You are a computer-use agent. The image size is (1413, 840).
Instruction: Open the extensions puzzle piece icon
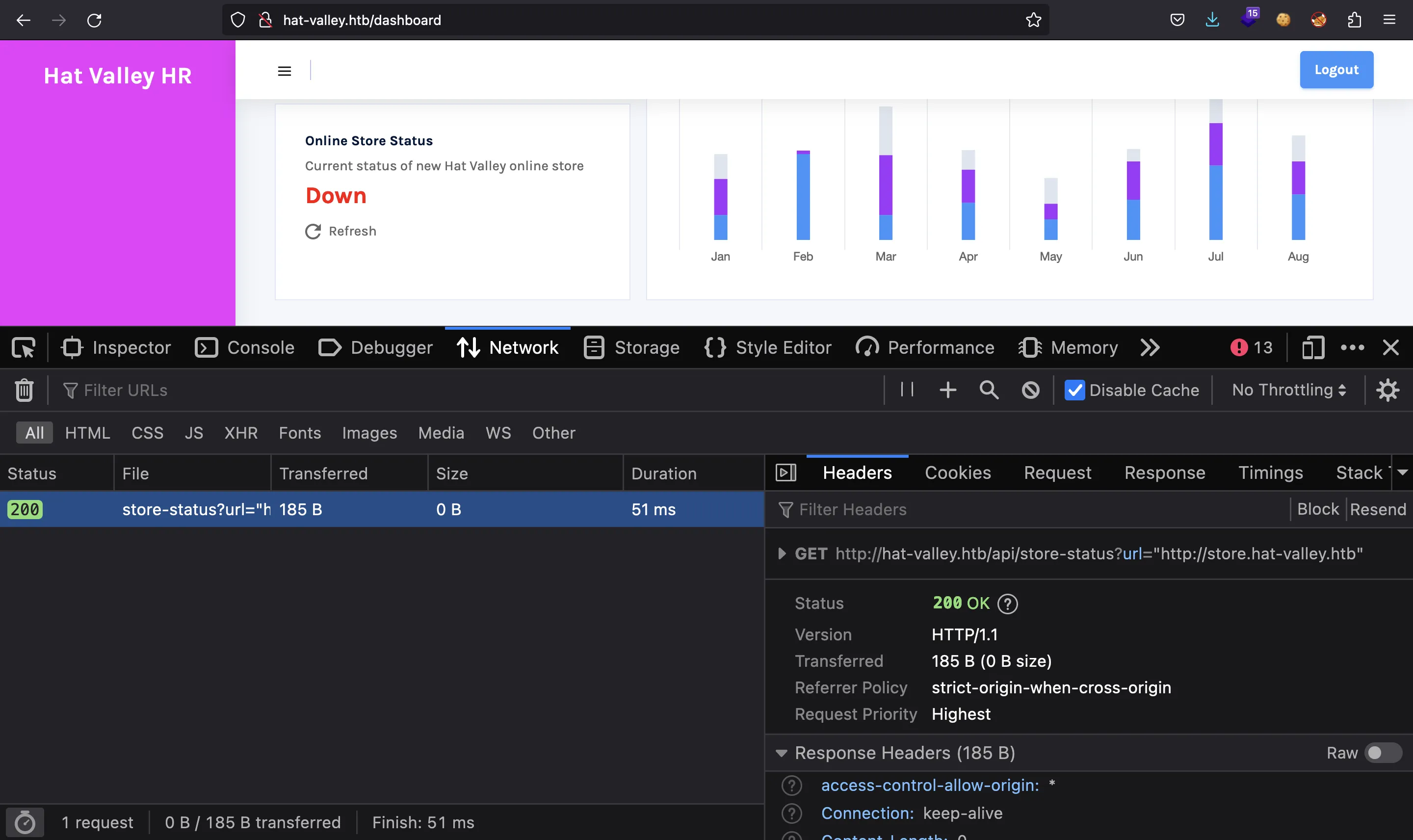coord(1354,21)
